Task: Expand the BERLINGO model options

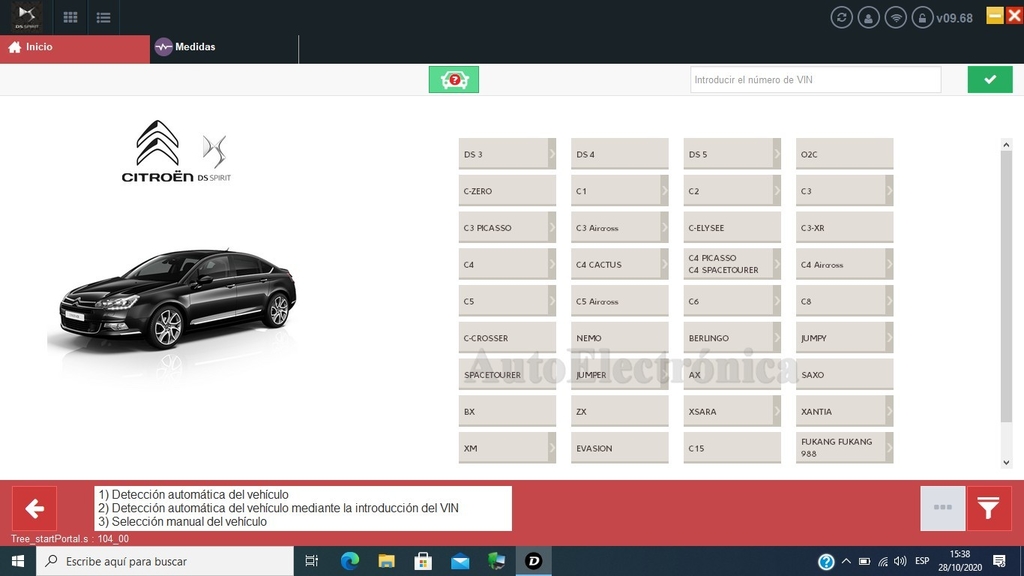Action: coord(776,338)
